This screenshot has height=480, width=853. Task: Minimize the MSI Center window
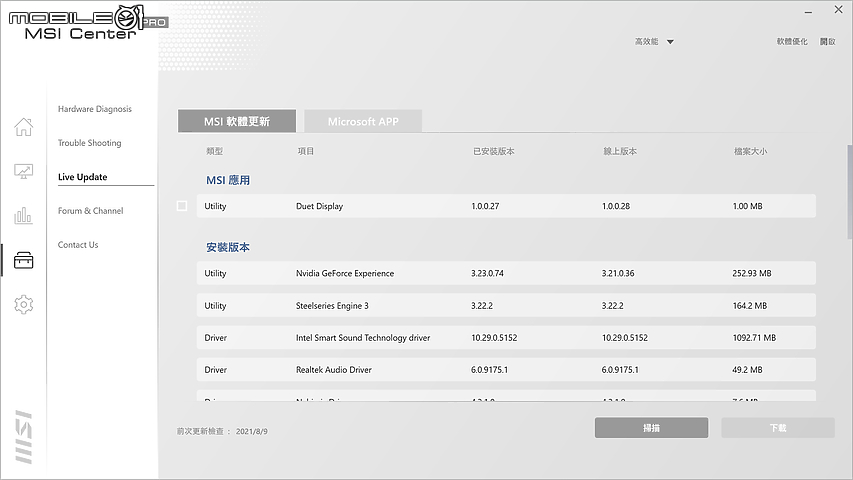click(808, 11)
